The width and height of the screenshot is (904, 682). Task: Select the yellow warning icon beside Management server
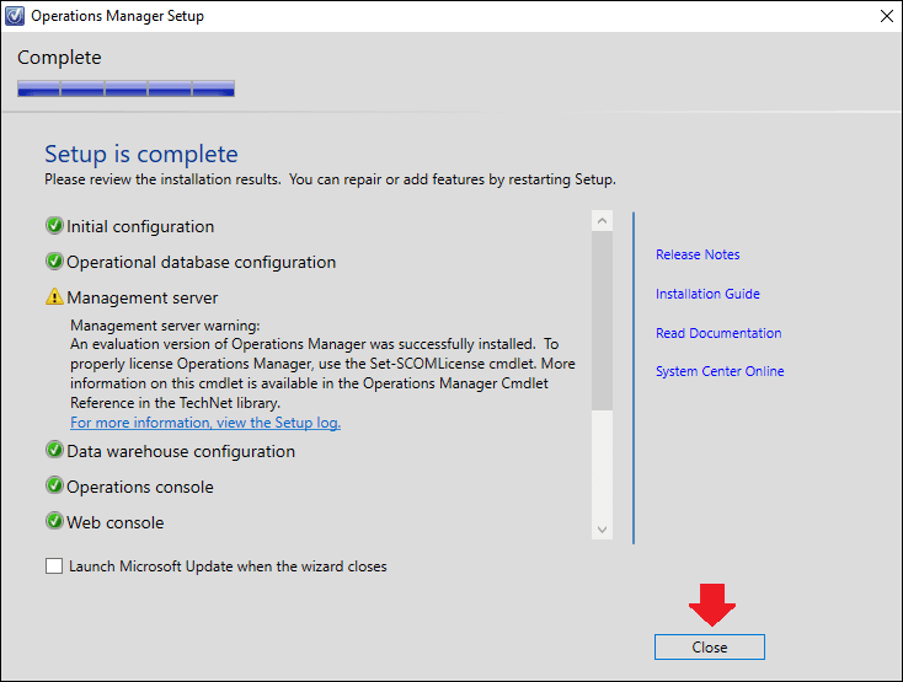[53, 297]
